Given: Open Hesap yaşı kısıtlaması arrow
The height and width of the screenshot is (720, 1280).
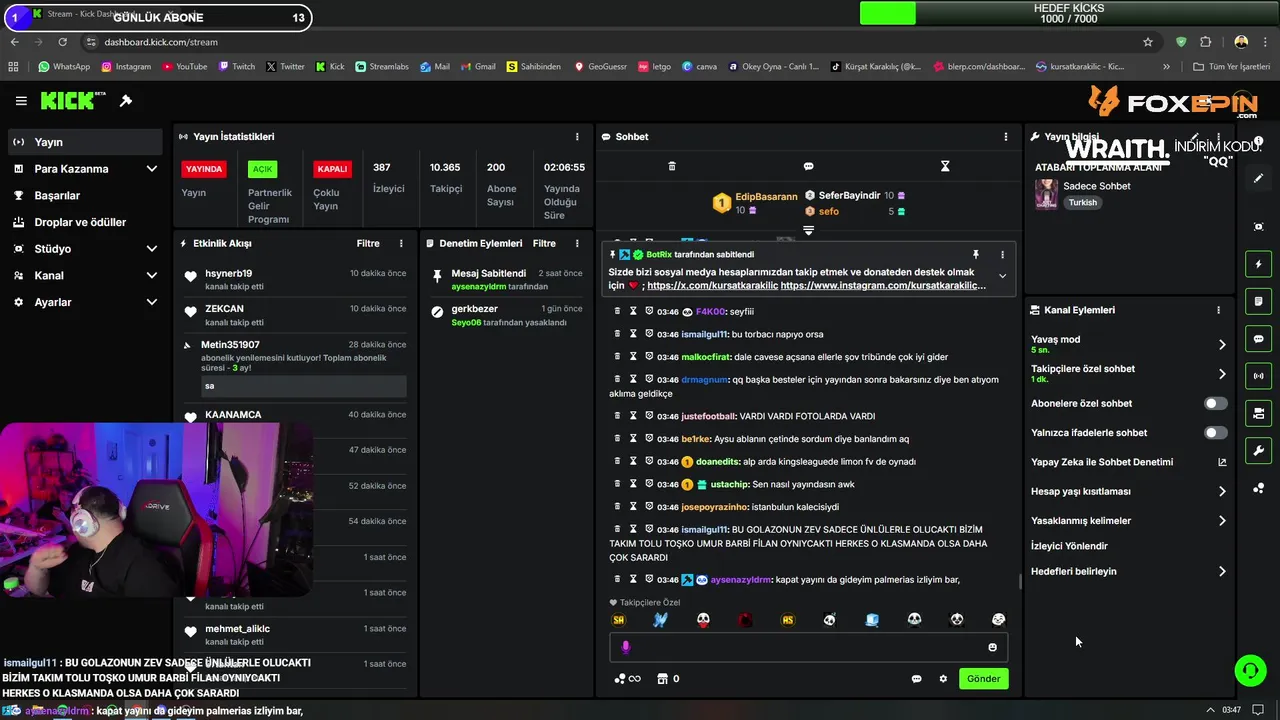Looking at the screenshot, I should click(x=1222, y=492).
